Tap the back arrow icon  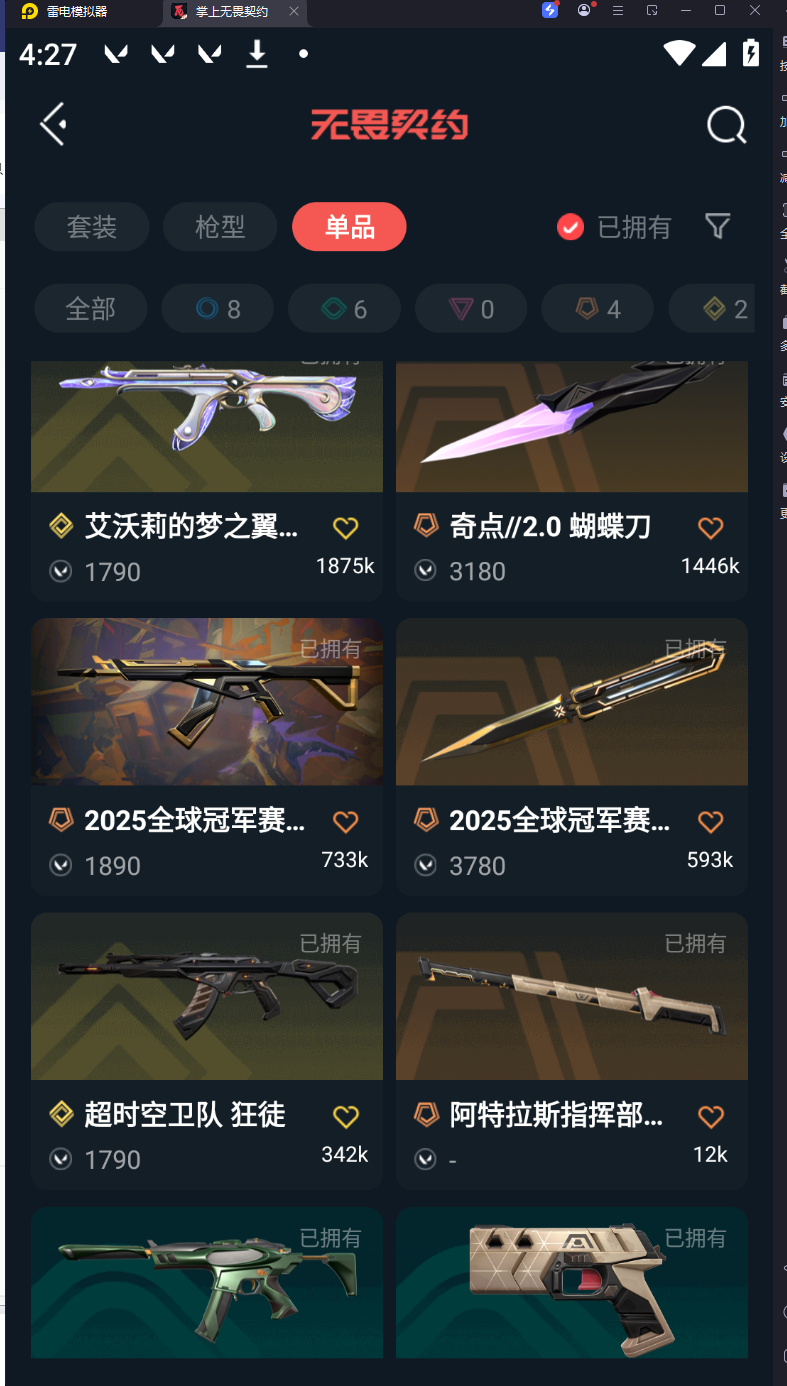pos(53,124)
